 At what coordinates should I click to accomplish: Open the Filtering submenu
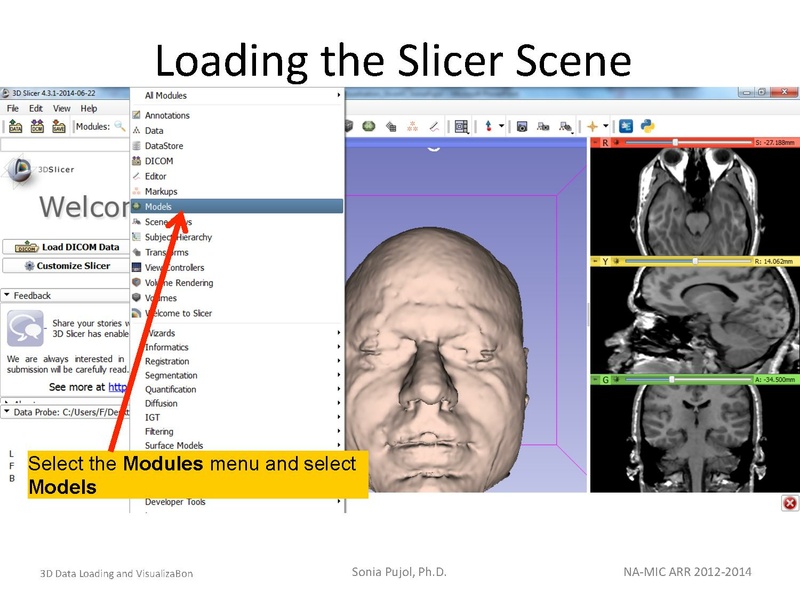(x=237, y=432)
